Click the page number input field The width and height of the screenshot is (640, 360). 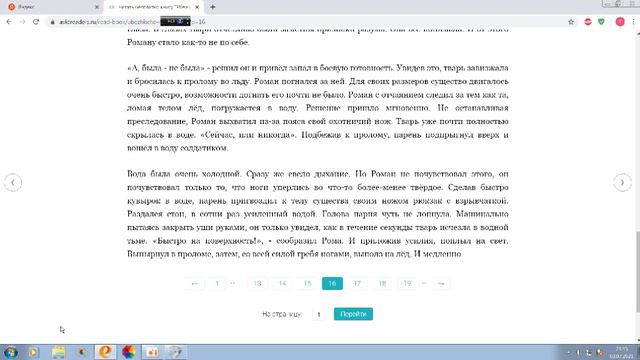[x=319, y=314]
